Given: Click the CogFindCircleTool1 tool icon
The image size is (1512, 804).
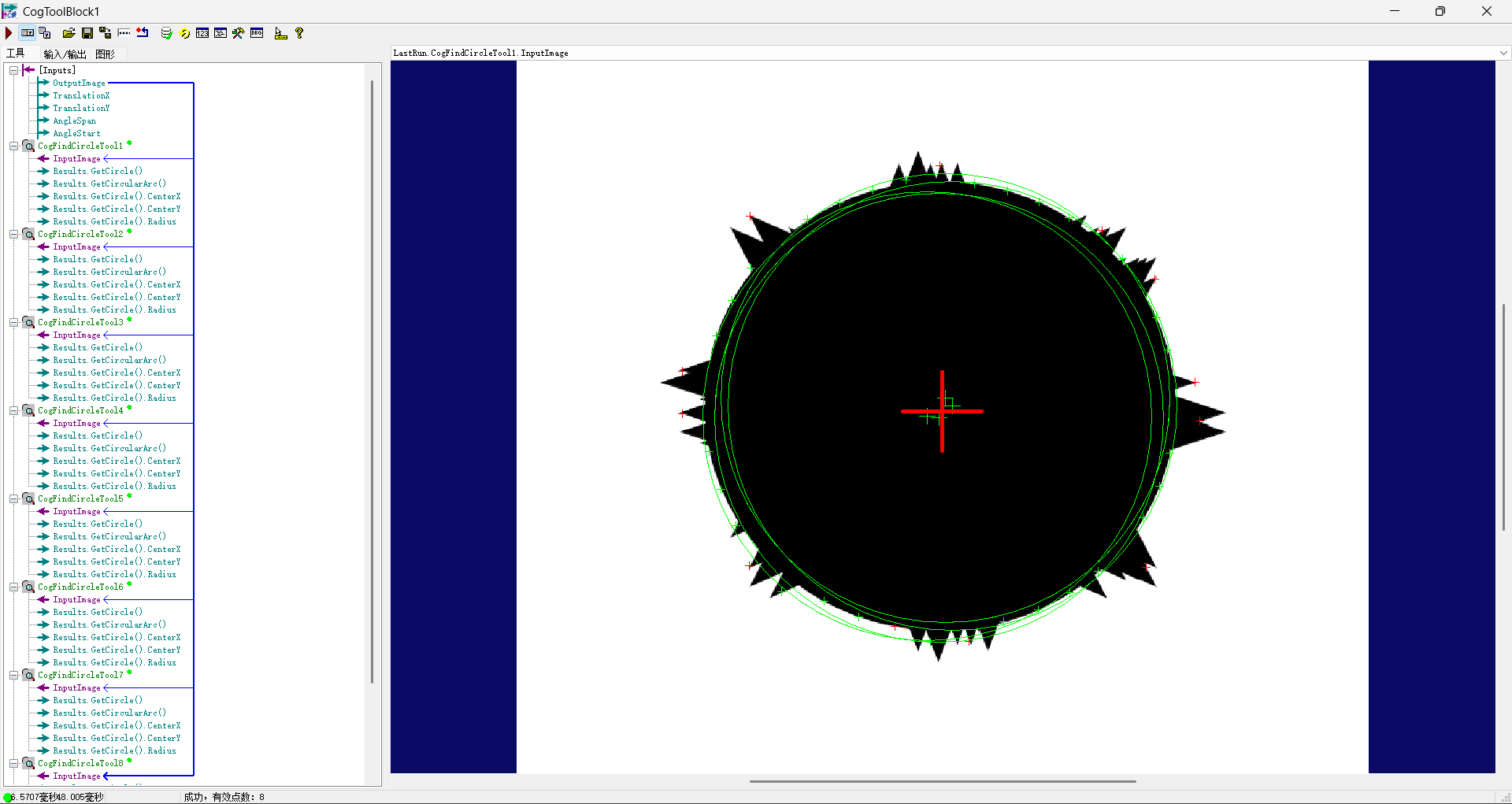Looking at the screenshot, I should tap(28, 146).
